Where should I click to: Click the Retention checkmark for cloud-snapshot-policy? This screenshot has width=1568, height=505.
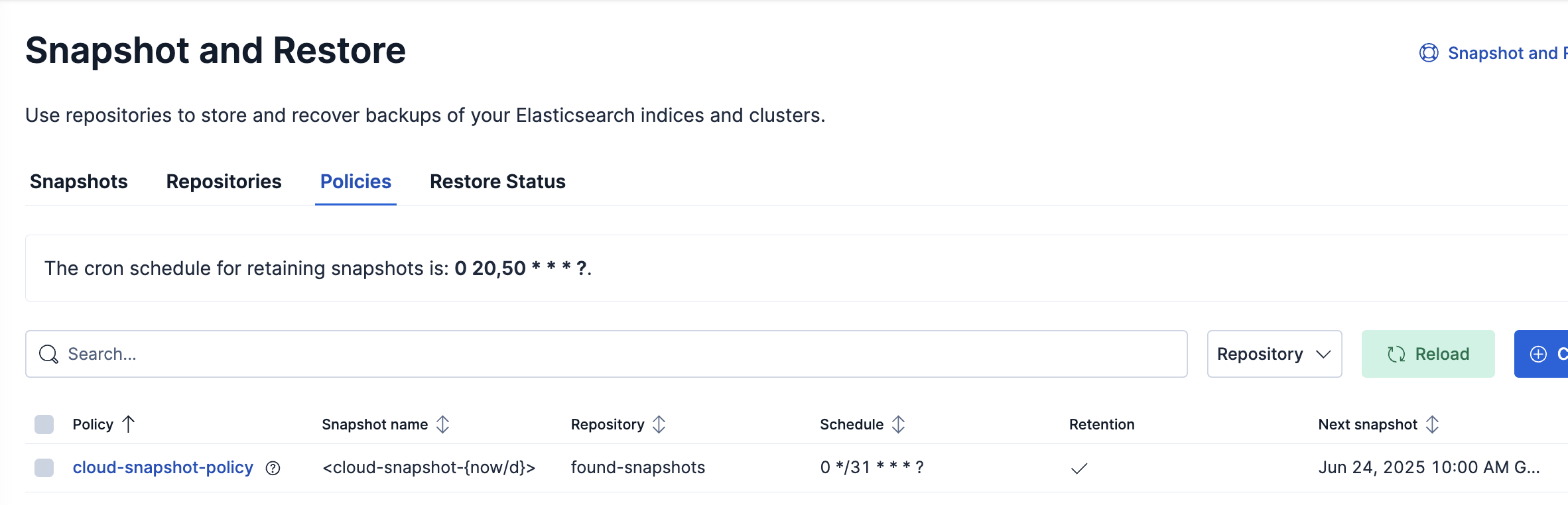tap(1079, 469)
